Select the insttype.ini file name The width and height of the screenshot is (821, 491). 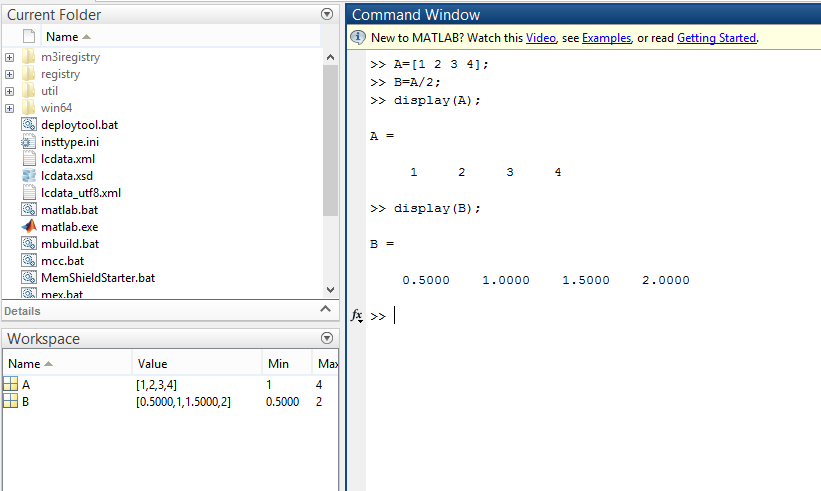(x=70, y=142)
